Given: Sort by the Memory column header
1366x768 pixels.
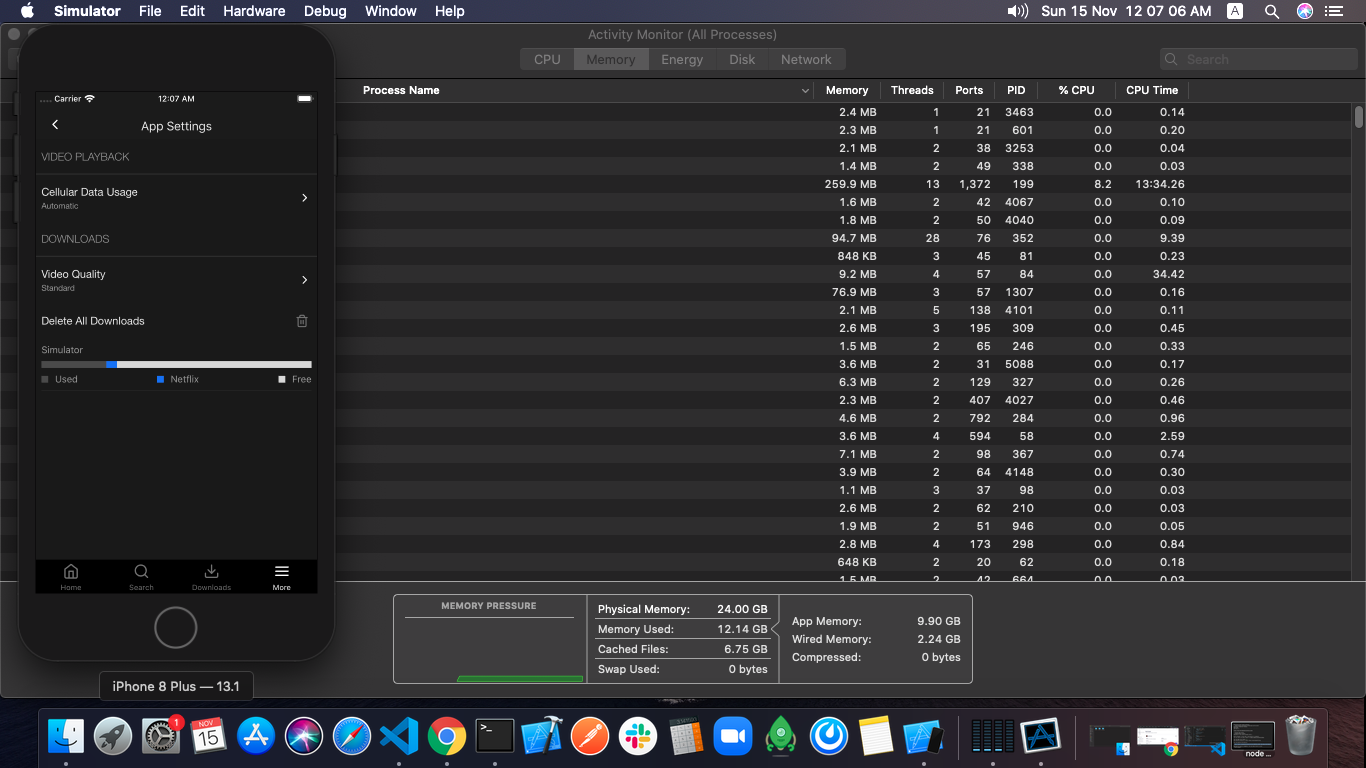Looking at the screenshot, I should [x=847, y=90].
